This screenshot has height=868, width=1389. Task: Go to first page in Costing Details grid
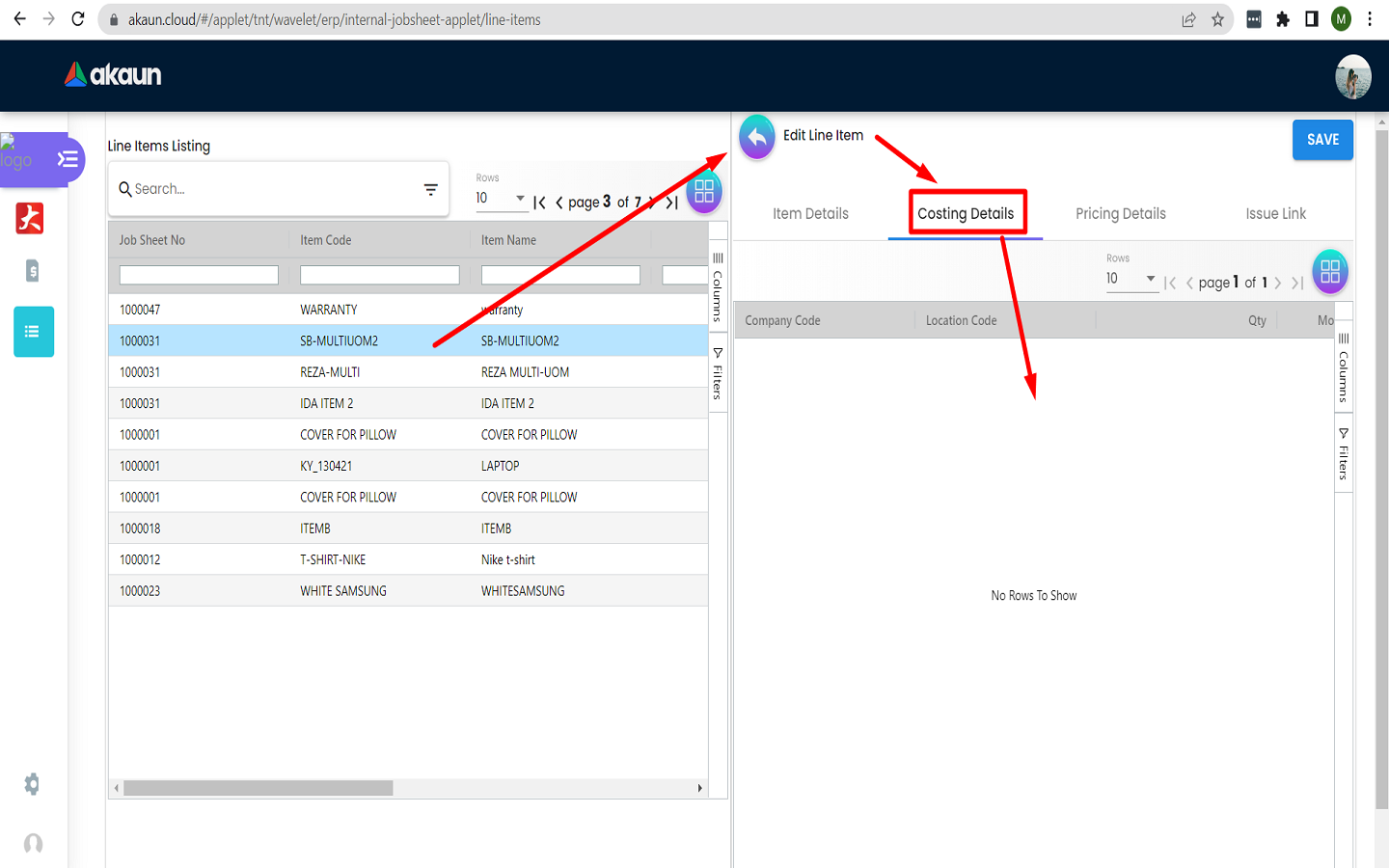click(x=1170, y=283)
